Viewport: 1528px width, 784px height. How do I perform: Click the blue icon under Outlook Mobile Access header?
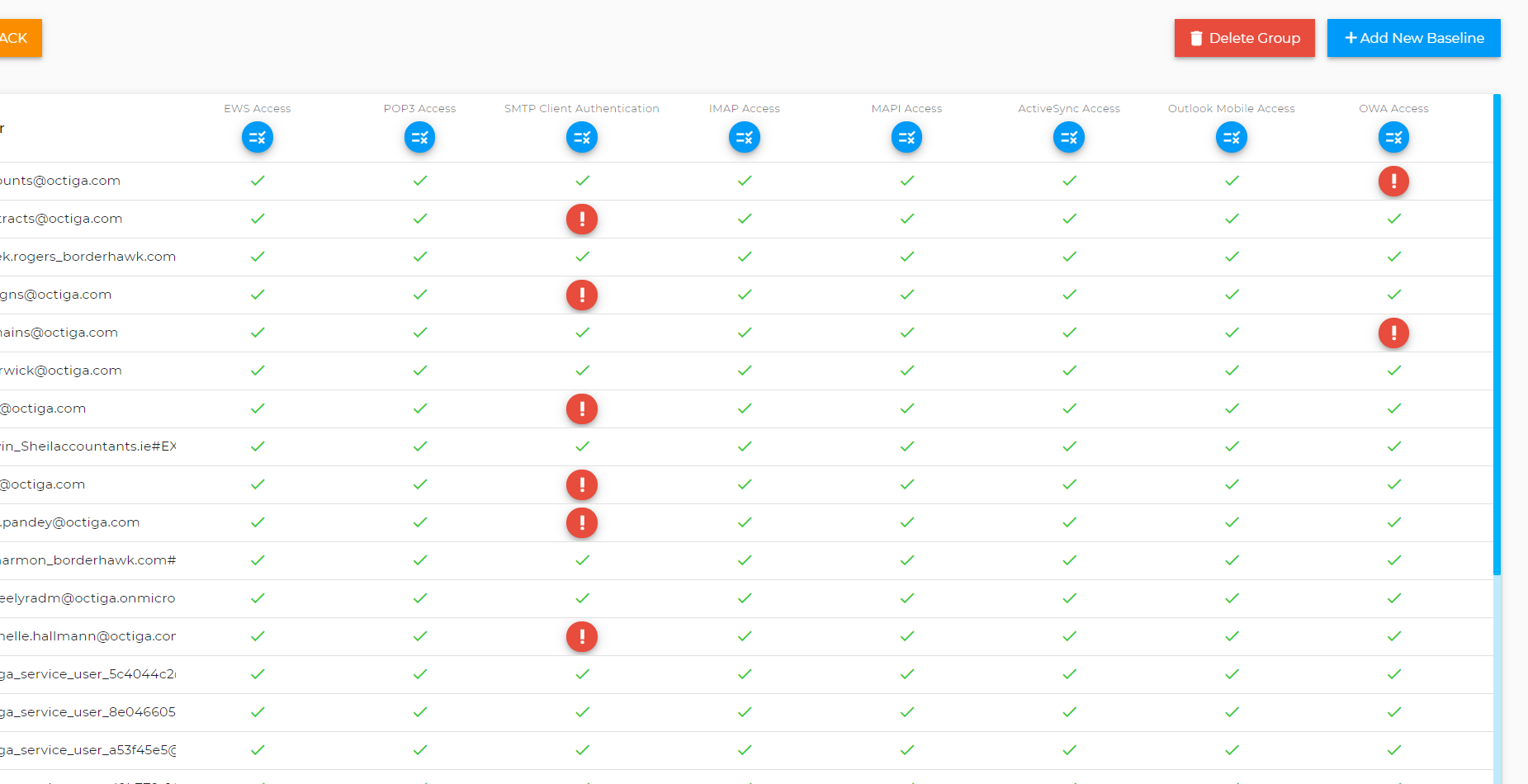click(1231, 138)
